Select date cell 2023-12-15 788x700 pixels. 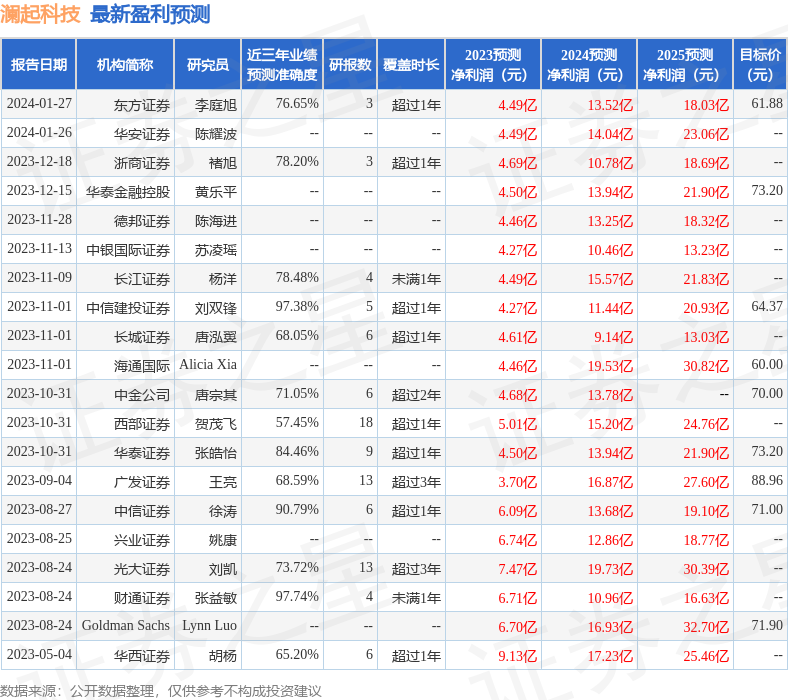click(39, 190)
